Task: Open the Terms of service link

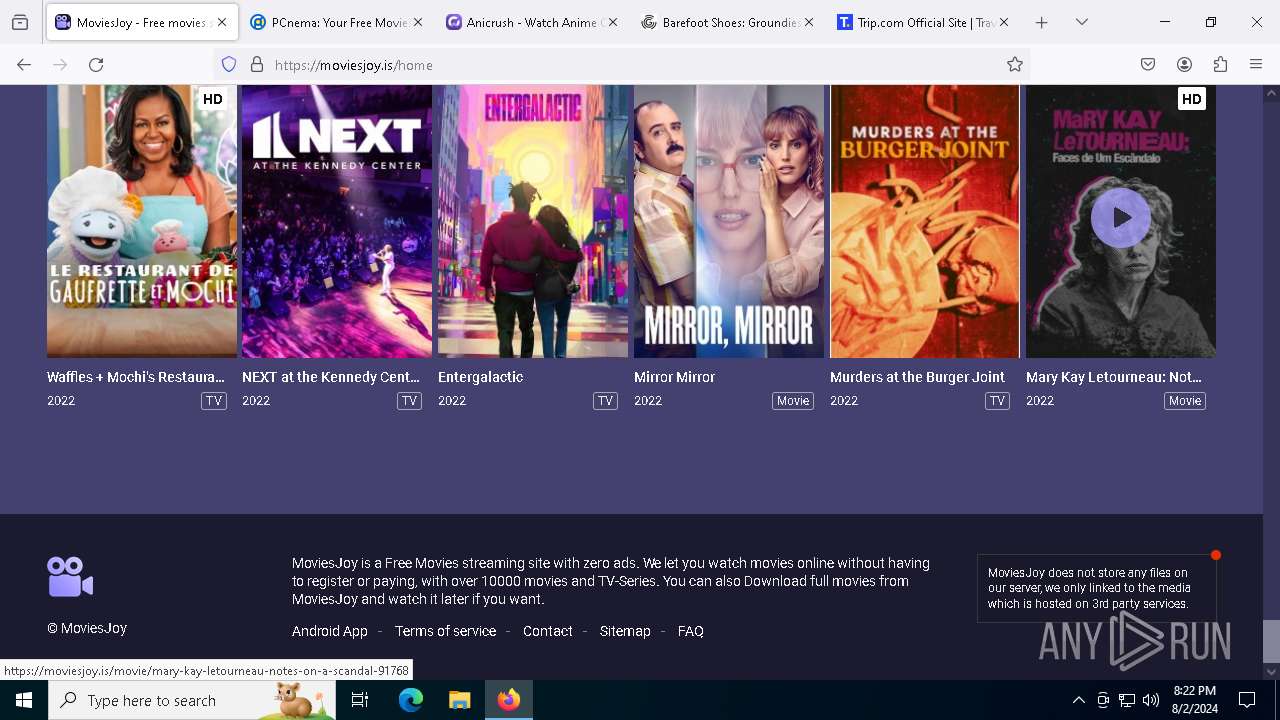Action: pyautogui.click(x=445, y=631)
